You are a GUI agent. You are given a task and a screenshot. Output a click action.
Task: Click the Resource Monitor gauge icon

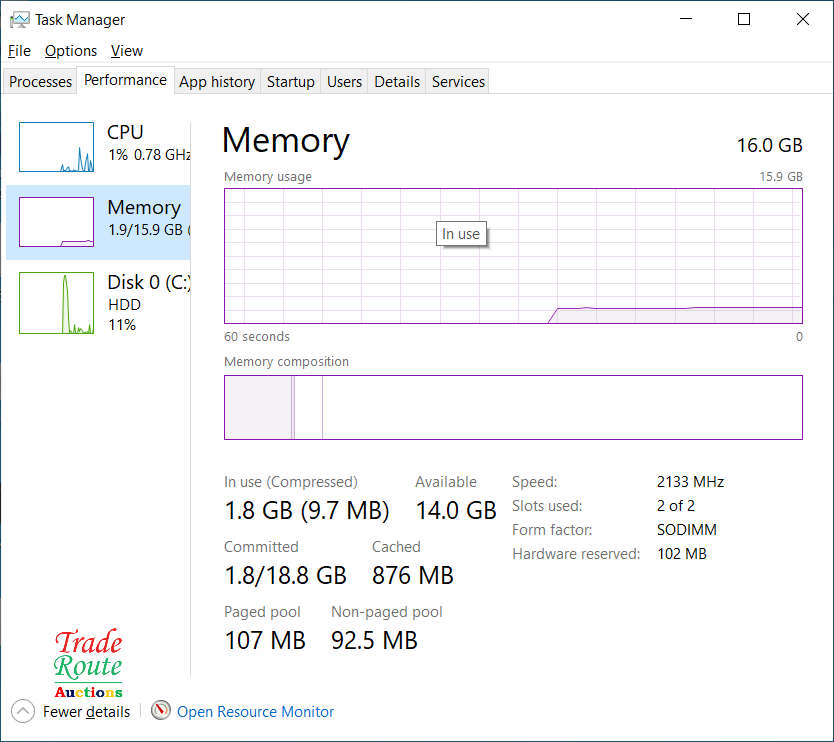coord(161,711)
